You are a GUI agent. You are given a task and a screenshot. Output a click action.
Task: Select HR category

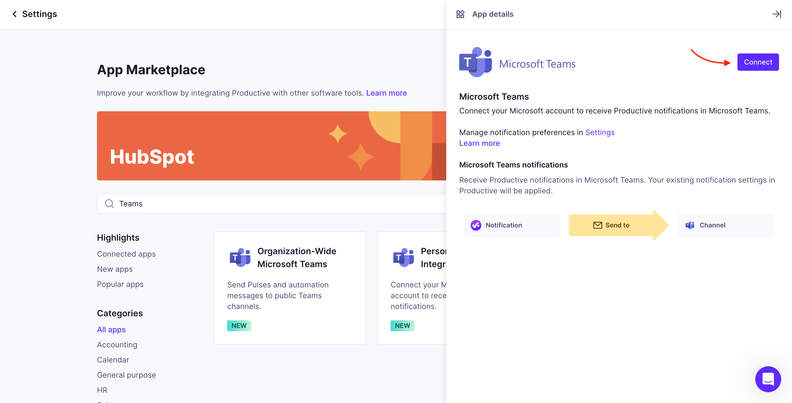[x=102, y=390]
